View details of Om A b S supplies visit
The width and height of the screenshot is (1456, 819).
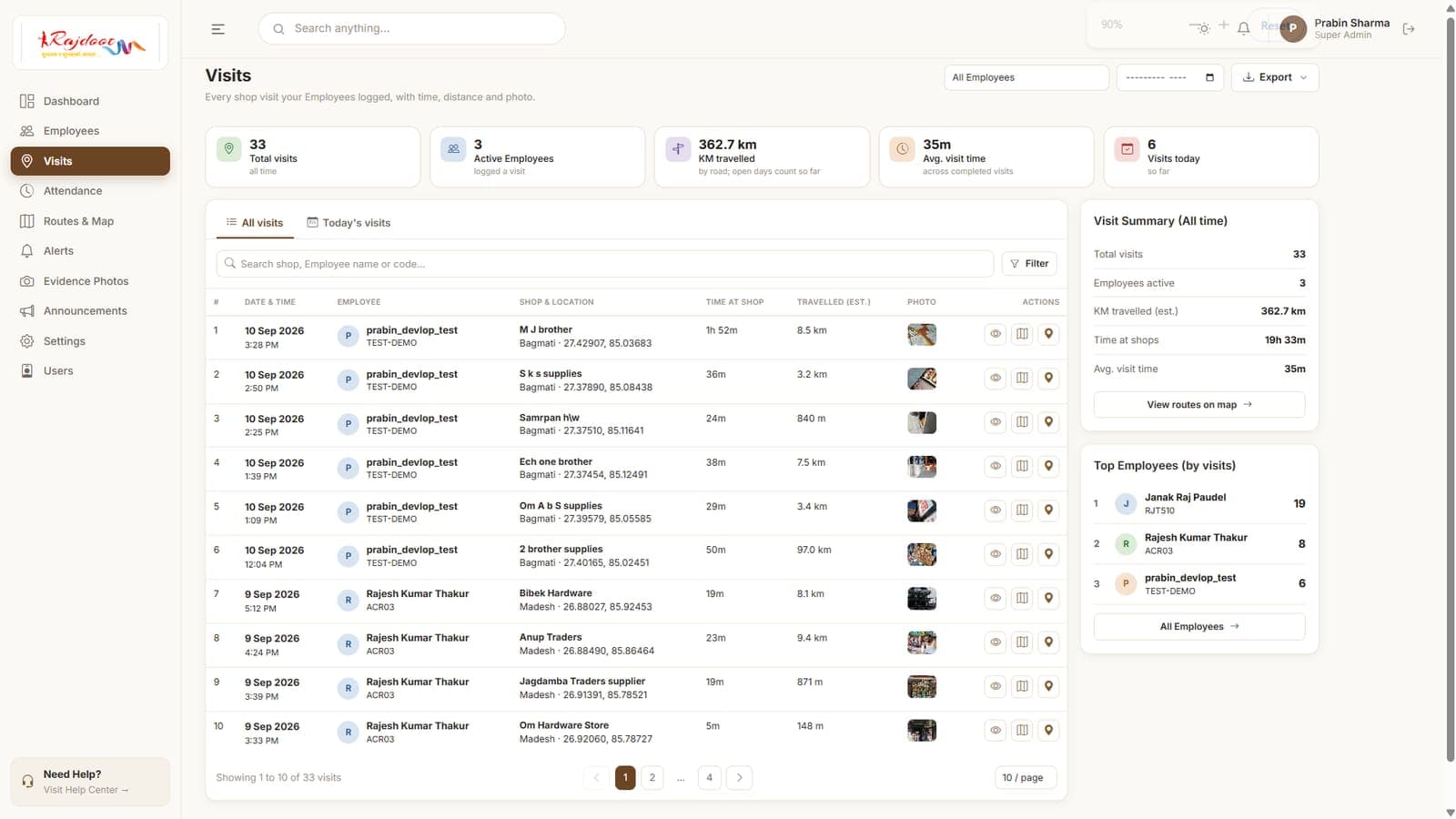996,511
